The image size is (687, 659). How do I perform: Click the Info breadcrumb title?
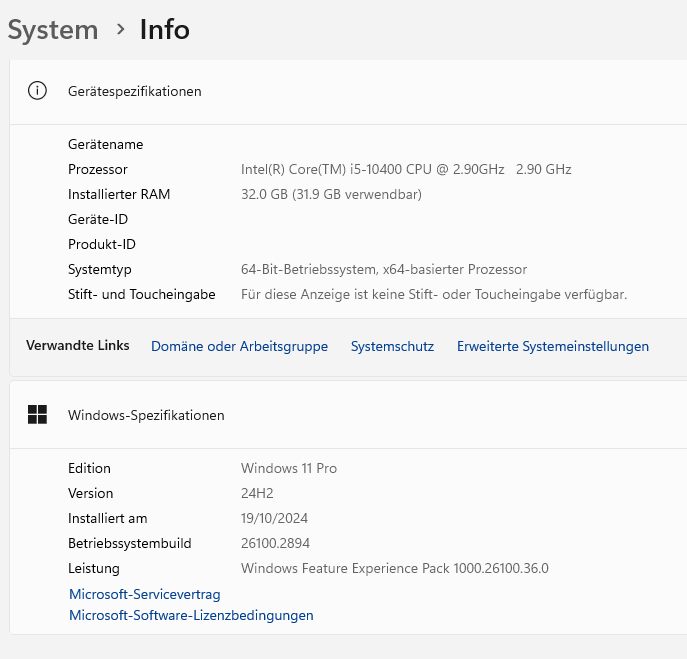pyautogui.click(x=165, y=30)
